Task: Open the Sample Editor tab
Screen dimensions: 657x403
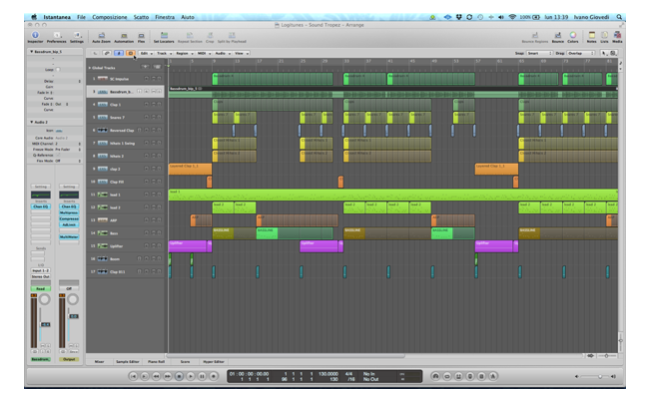Action: pyautogui.click(x=128, y=362)
